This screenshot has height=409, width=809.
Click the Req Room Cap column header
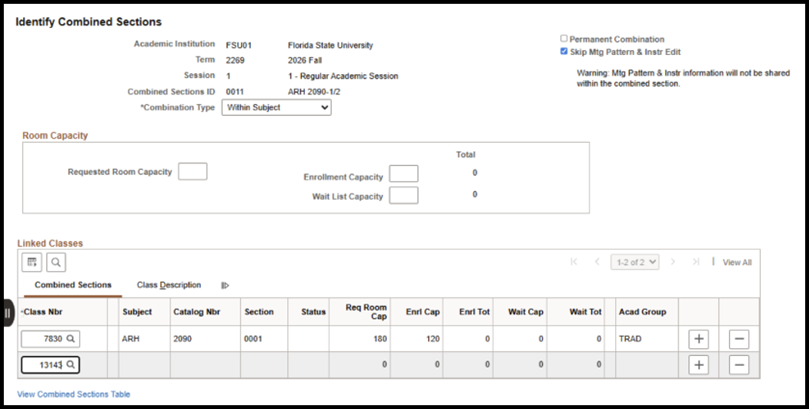coord(366,312)
